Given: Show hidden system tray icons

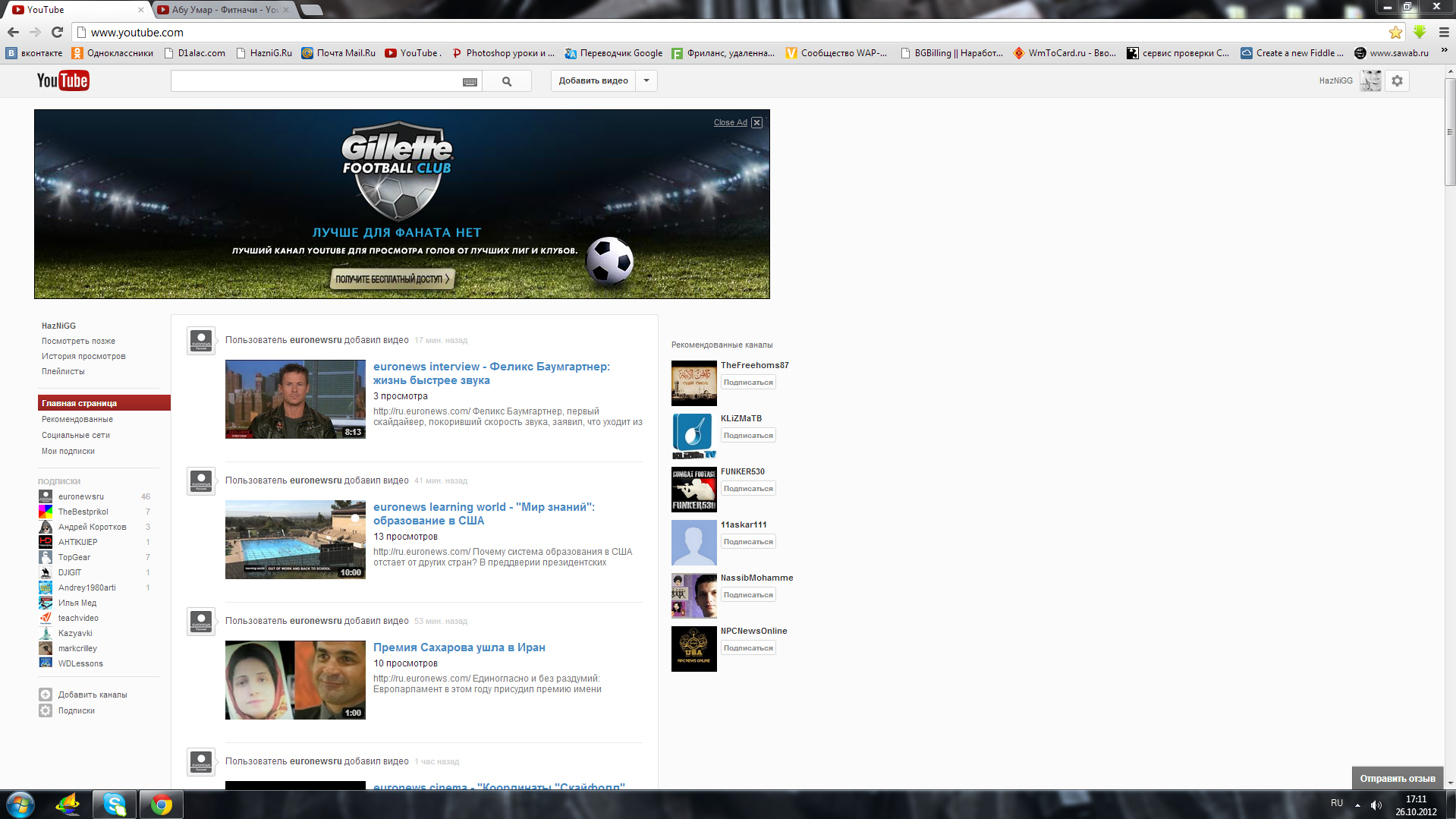Looking at the screenshot, I should pyautogui.click(x=1357, y=805).
